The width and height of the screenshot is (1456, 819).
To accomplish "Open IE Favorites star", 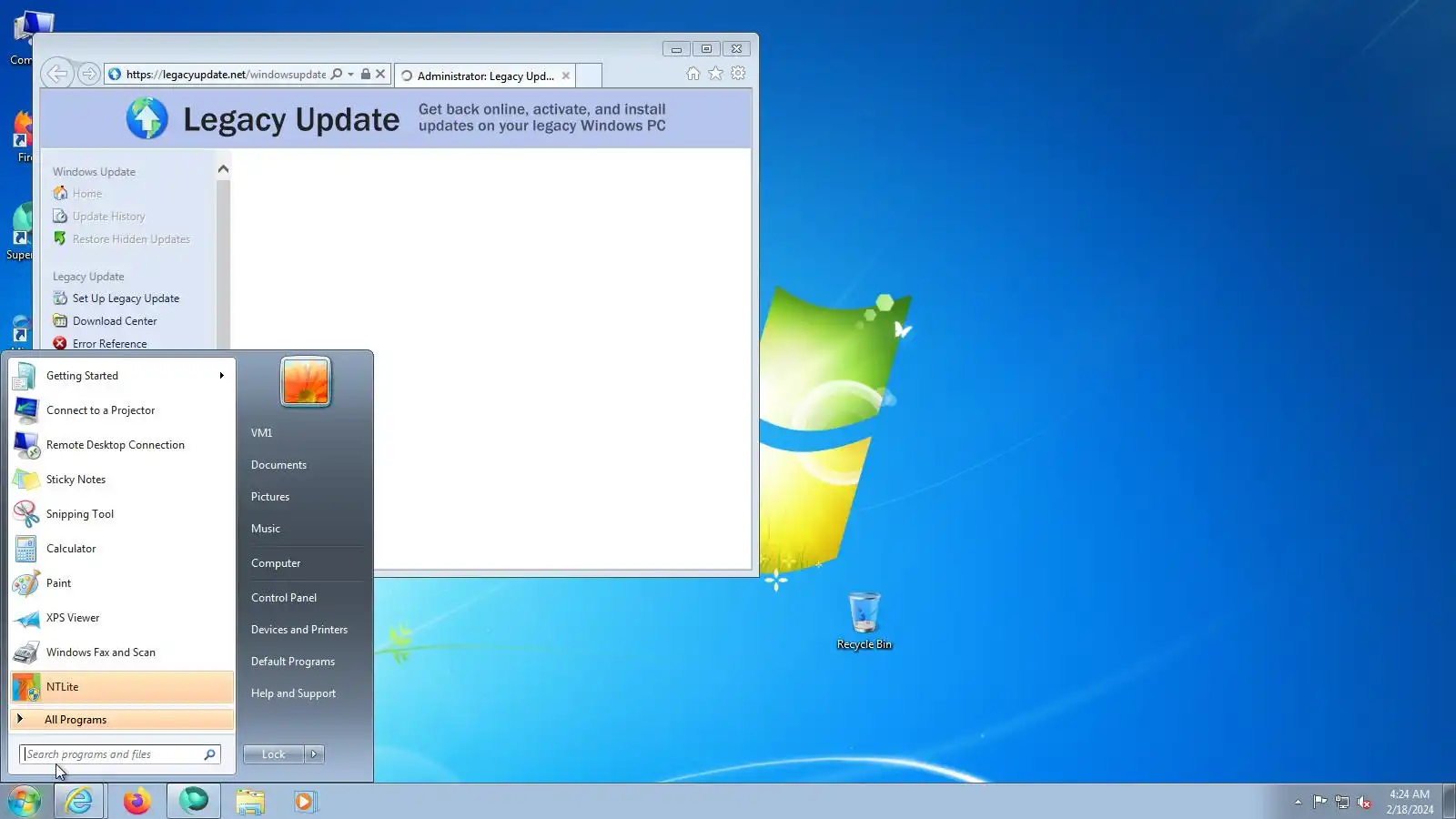I will pyautogui.click(x=716, y=74).
